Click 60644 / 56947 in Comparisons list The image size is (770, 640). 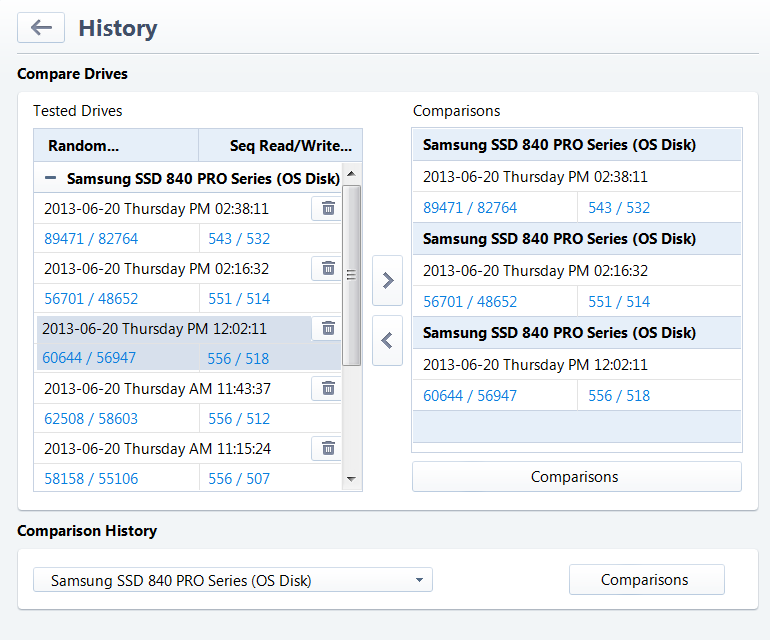pos(470,396)
